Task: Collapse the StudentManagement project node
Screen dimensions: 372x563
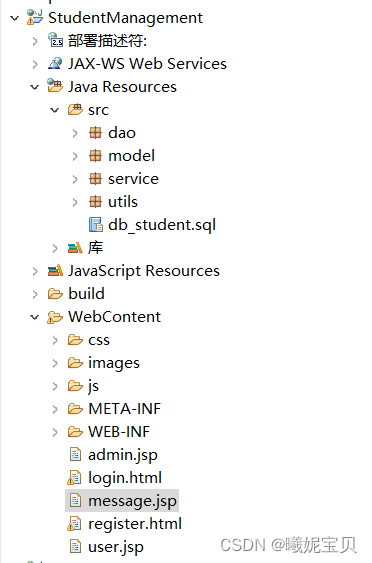Action: [14, 18]
